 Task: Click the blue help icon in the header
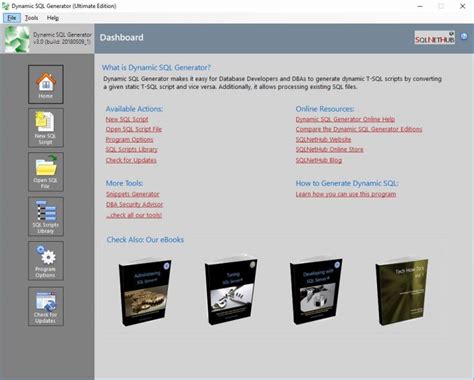[x=464, y=36]
